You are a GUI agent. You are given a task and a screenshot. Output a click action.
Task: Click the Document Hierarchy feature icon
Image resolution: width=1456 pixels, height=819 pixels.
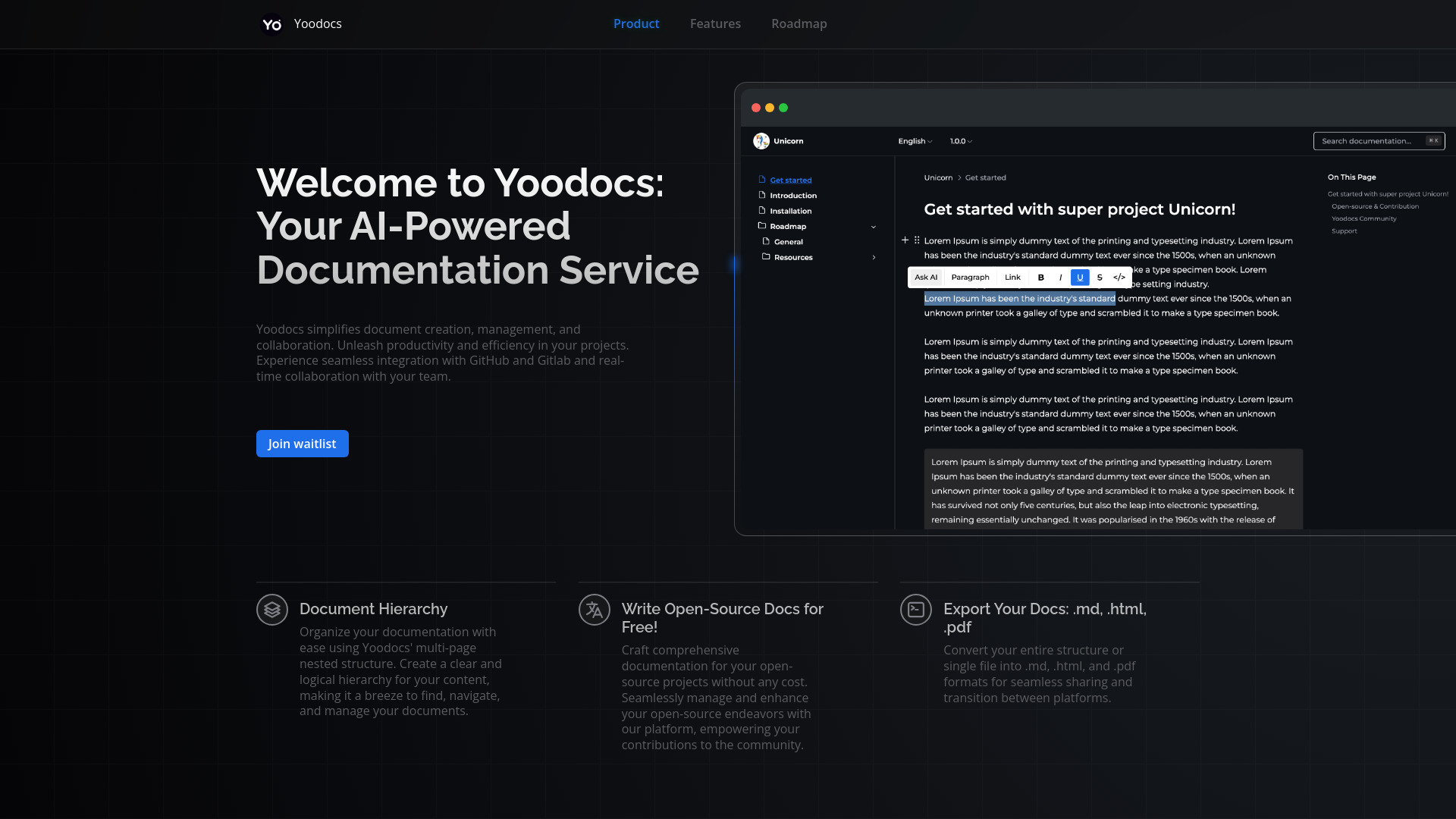pyautogui.click(x=271, y=609)
